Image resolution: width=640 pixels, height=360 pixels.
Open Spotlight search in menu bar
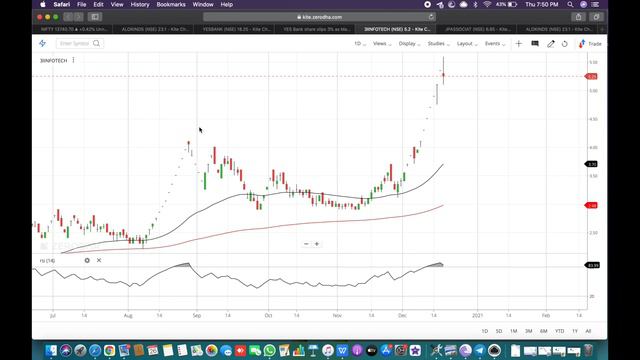point(570,4)
